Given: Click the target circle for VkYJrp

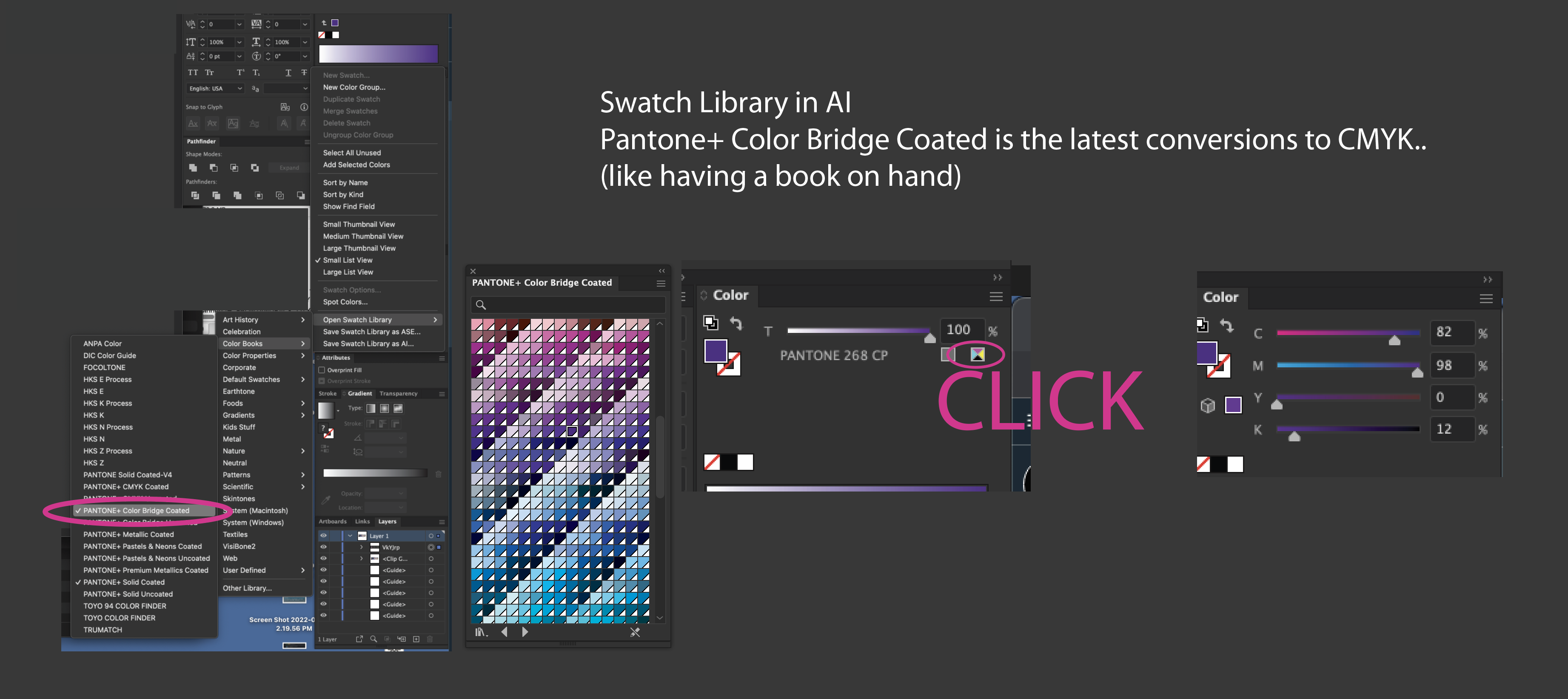Looking at the screenshot, I should point(431,547).
